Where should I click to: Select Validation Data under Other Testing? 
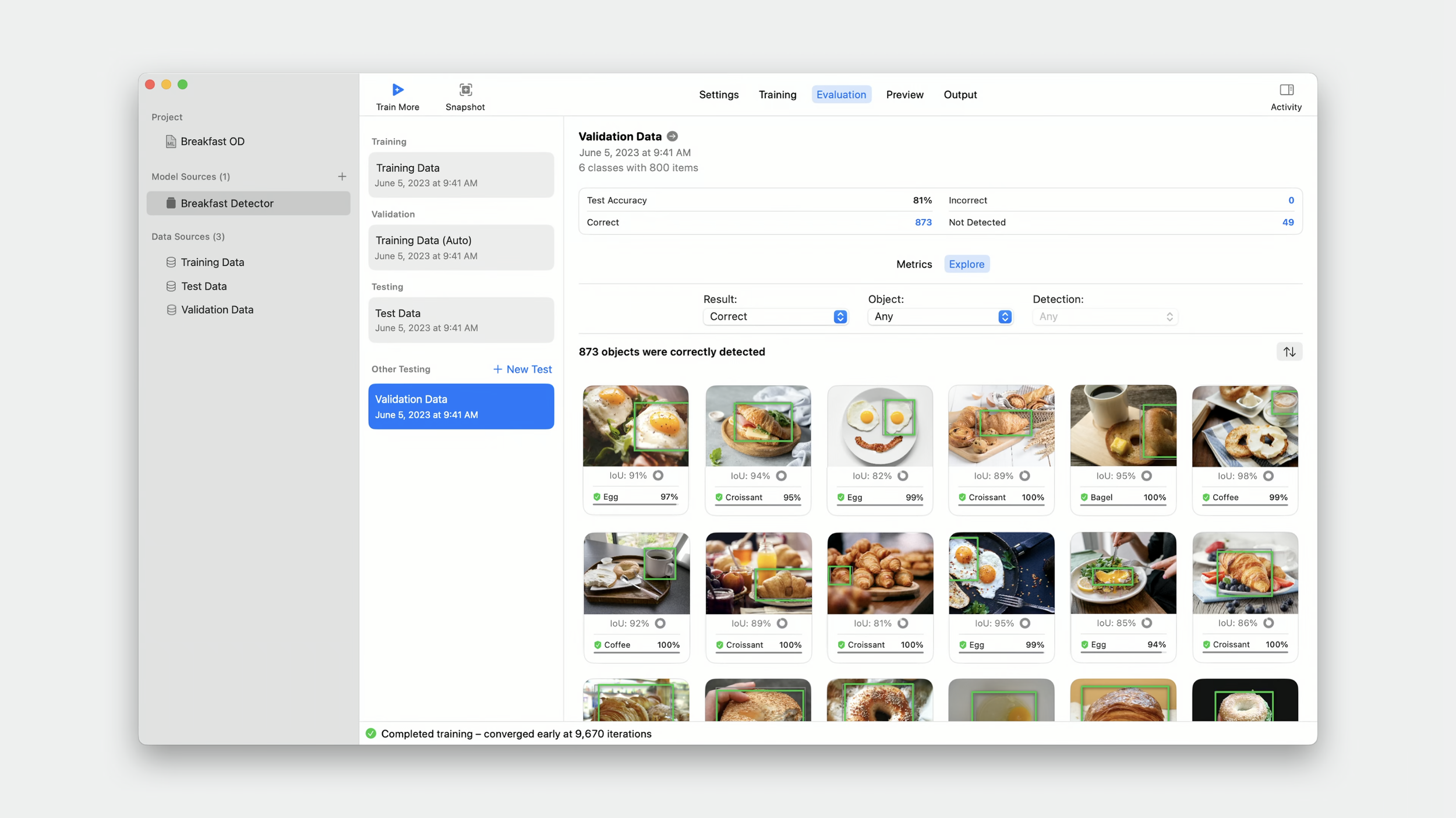click(461, 407)
